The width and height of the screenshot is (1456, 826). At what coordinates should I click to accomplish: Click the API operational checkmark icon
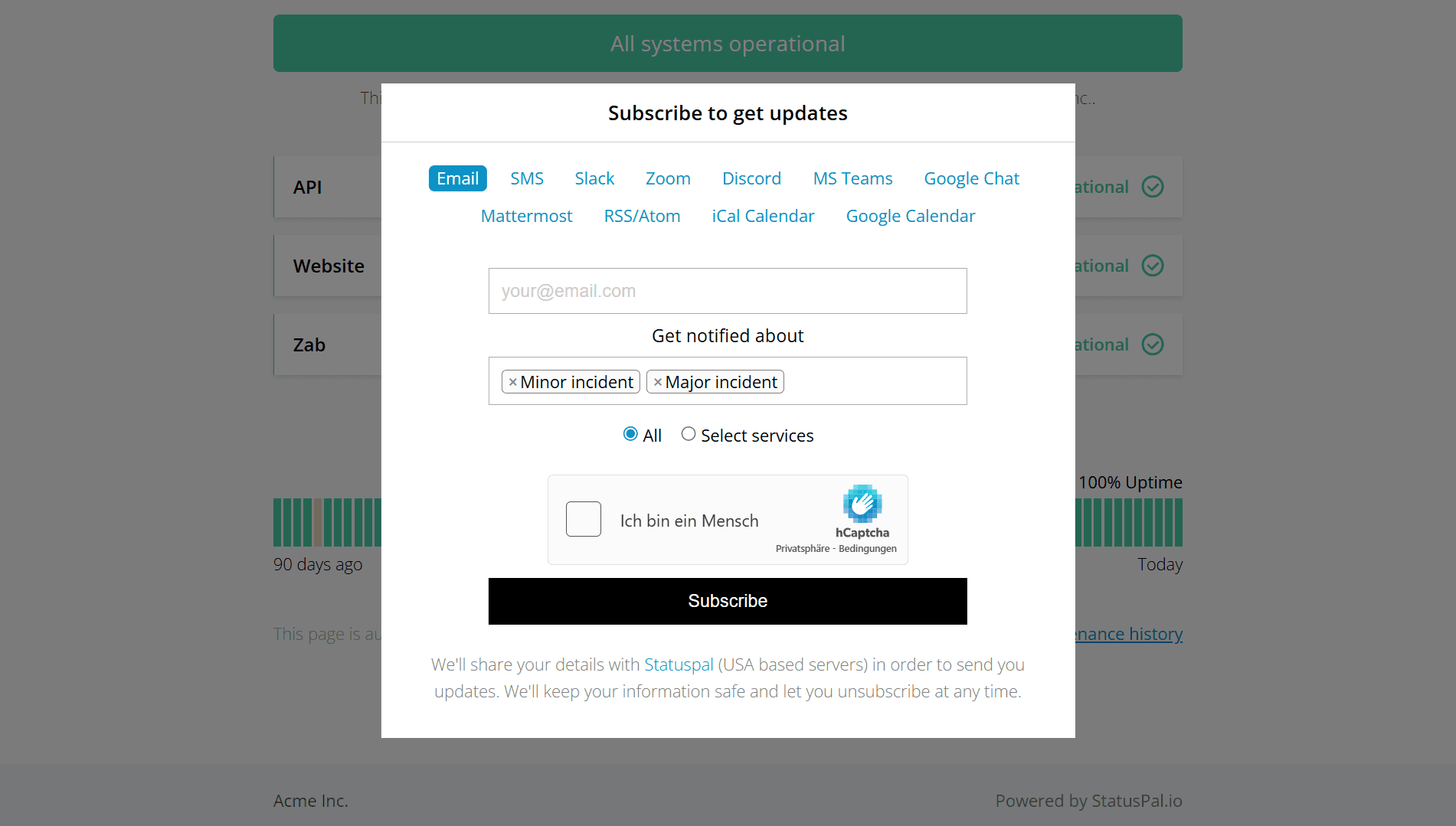pyautogui.click(x=1153, y=186)
